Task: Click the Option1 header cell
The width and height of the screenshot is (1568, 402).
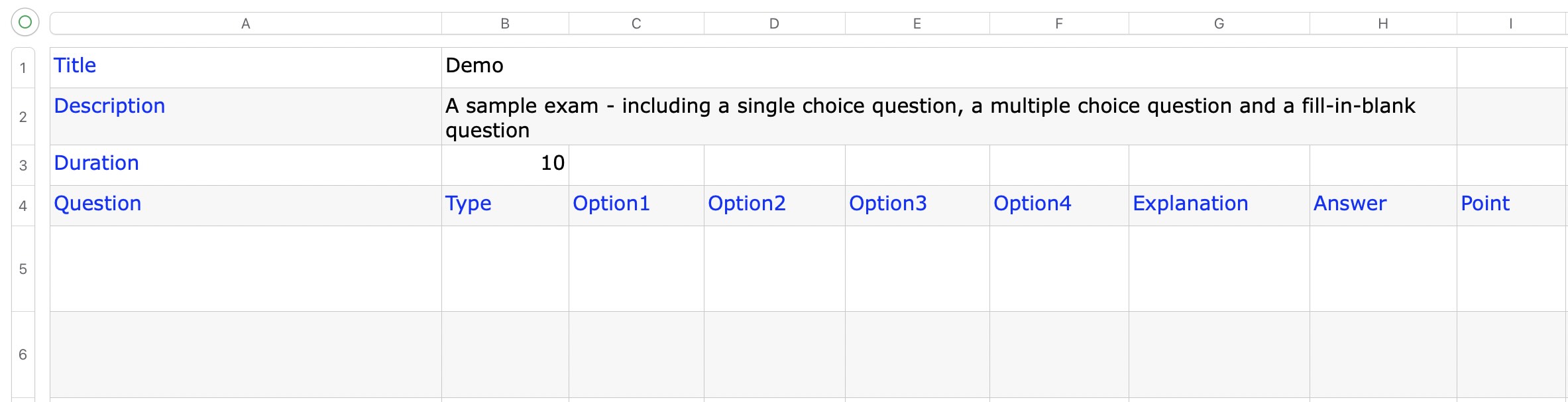Action: (636, 204)
